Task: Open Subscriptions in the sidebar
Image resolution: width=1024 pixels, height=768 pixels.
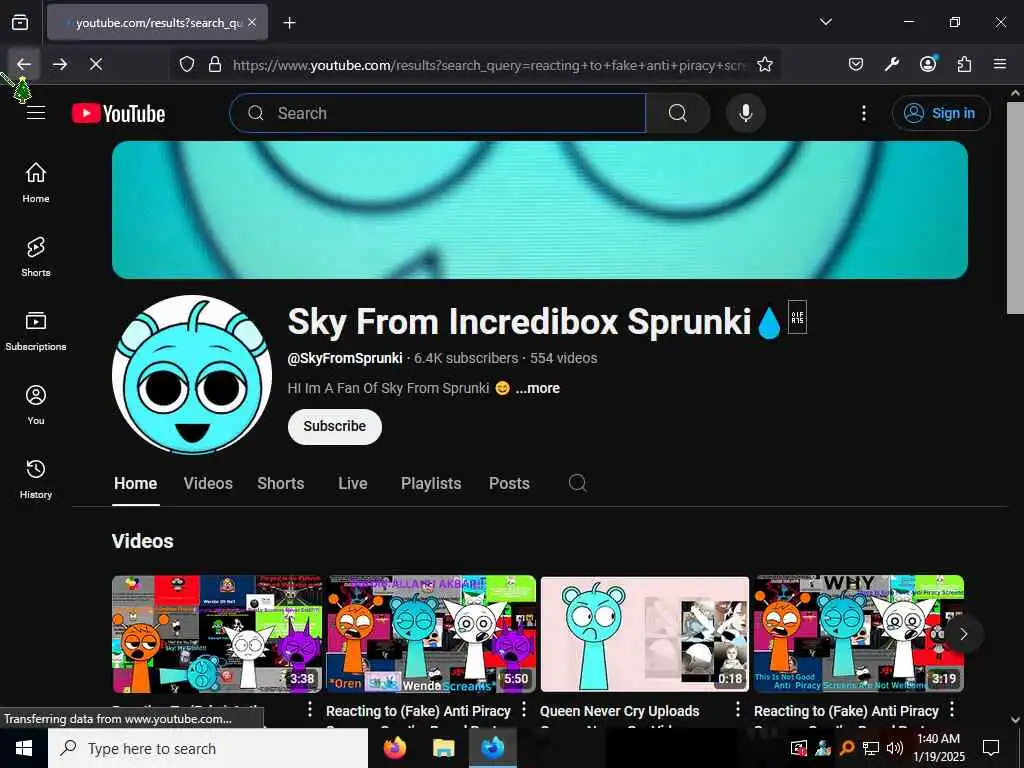Action: 36,331
